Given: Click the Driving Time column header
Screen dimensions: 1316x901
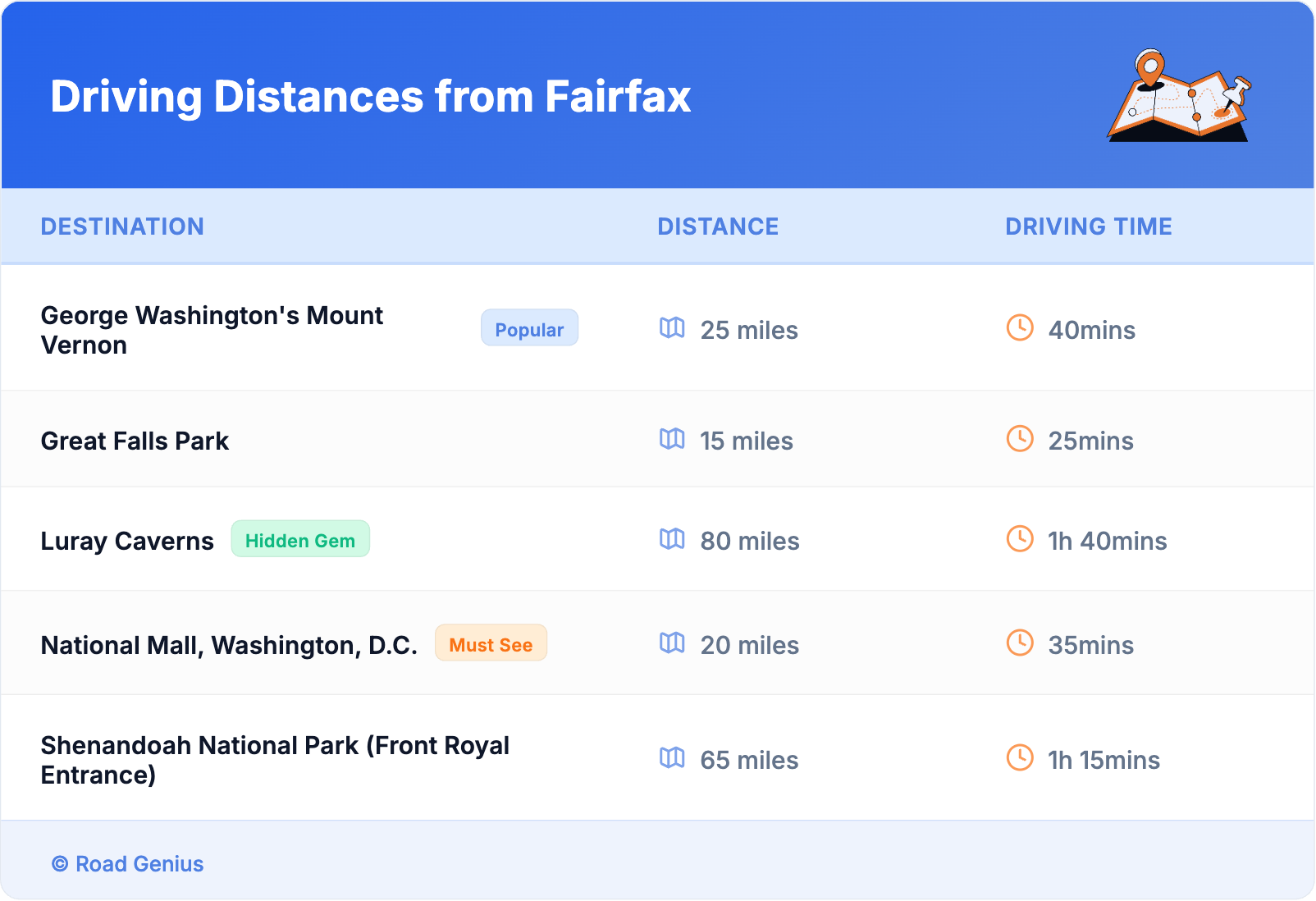Looking at the screenshot, I should pos(1088,226).
